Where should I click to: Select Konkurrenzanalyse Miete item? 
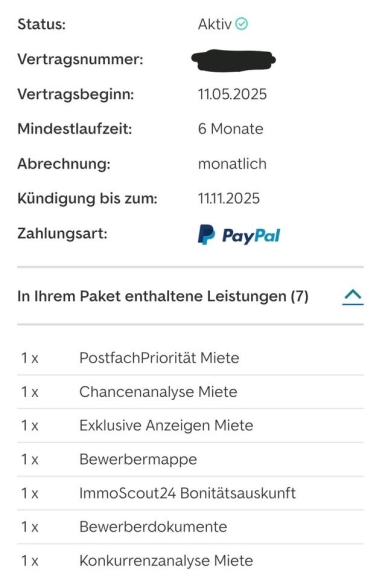[x=190, y=561]
